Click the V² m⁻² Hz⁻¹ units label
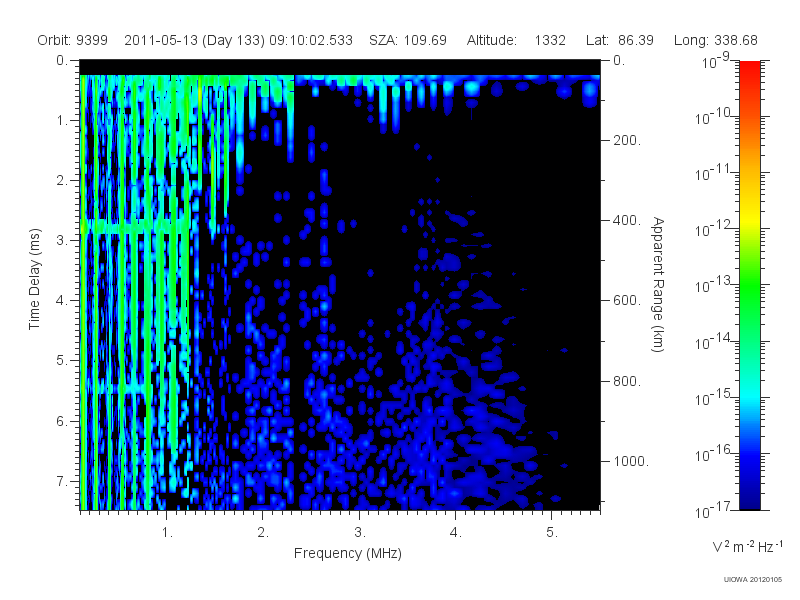Image resolution: width=800 pixels, height=600 pixels. [x=747, y=546]
